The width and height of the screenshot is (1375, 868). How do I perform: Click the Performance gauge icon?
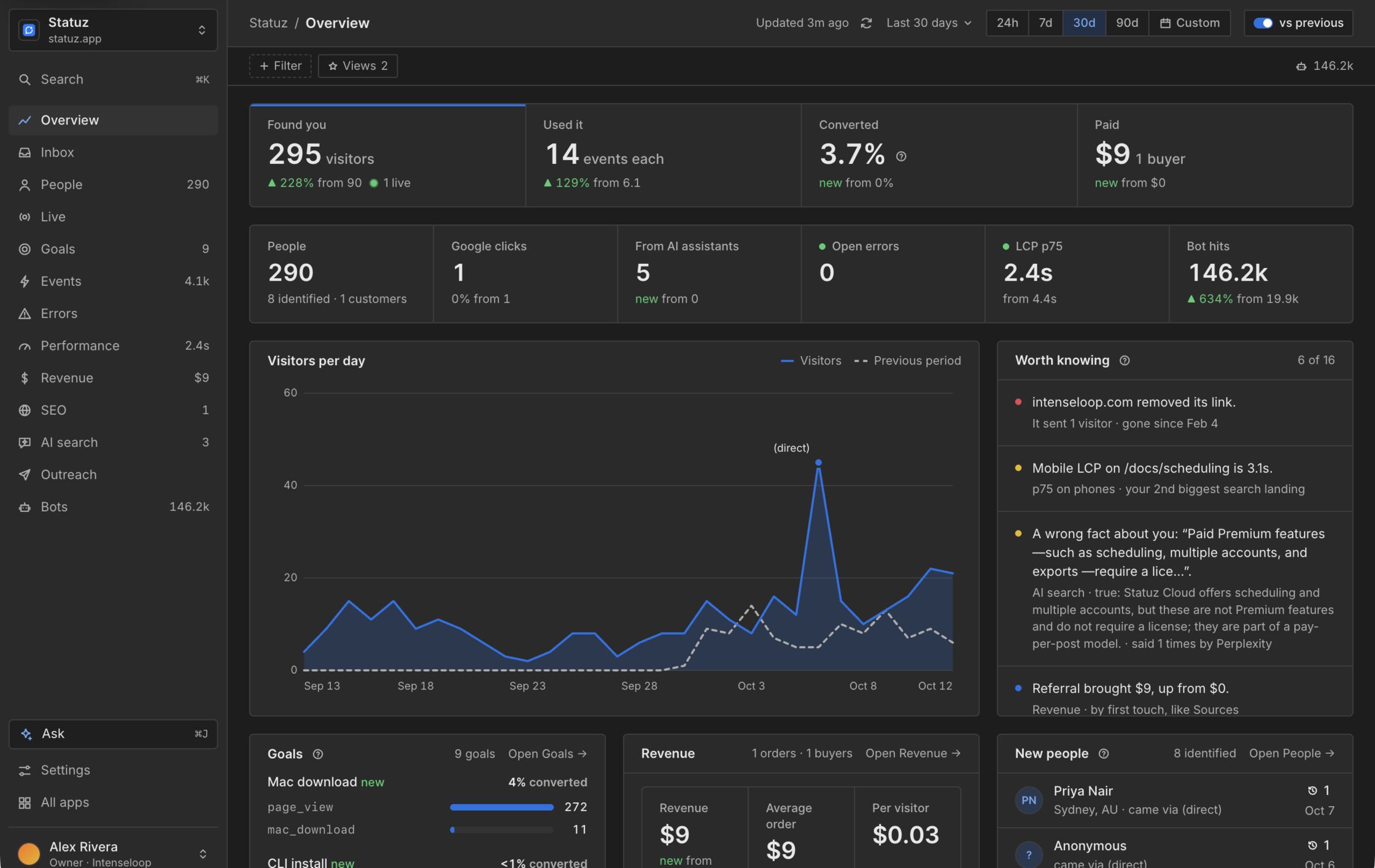coord(25,346)
